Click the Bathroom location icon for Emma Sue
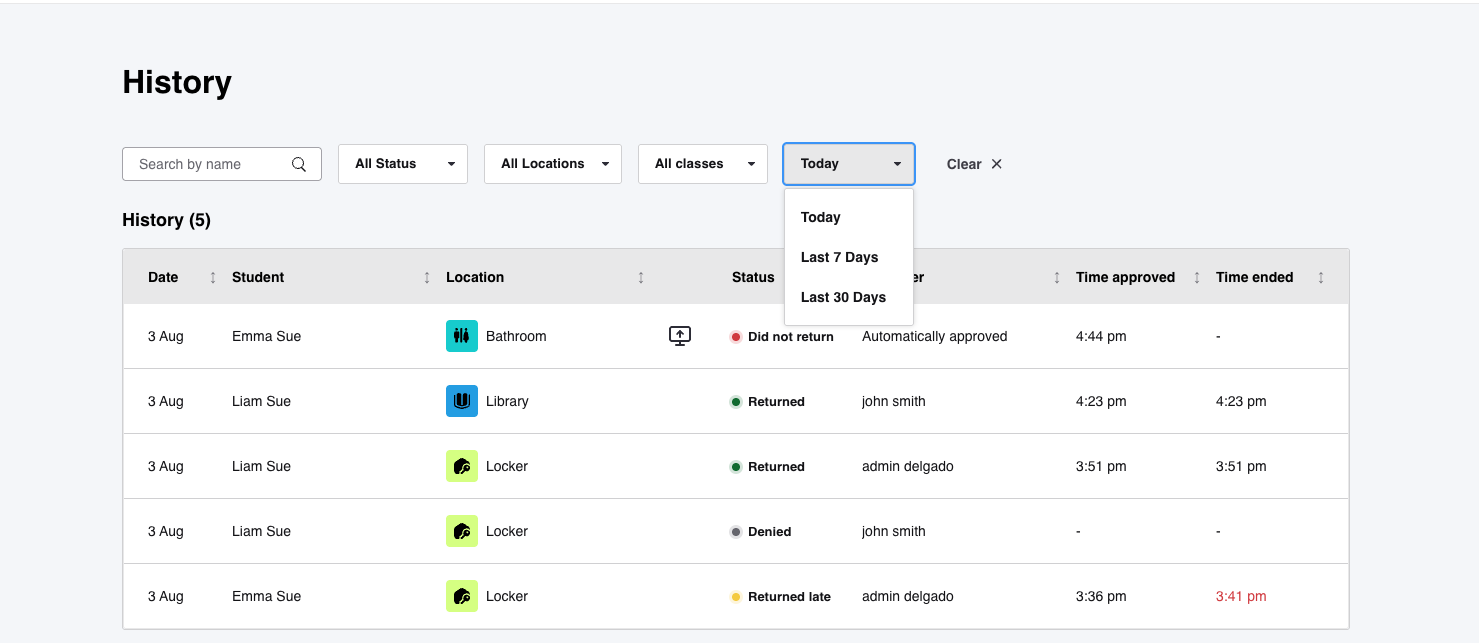Image resolution: width=1479 pixels, height=643 pixels. pos(462,336)
